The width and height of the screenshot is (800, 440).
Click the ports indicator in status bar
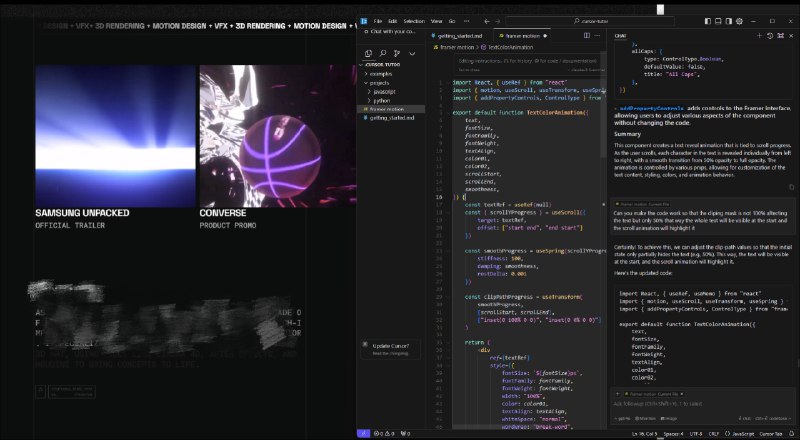tap(405, 434)
